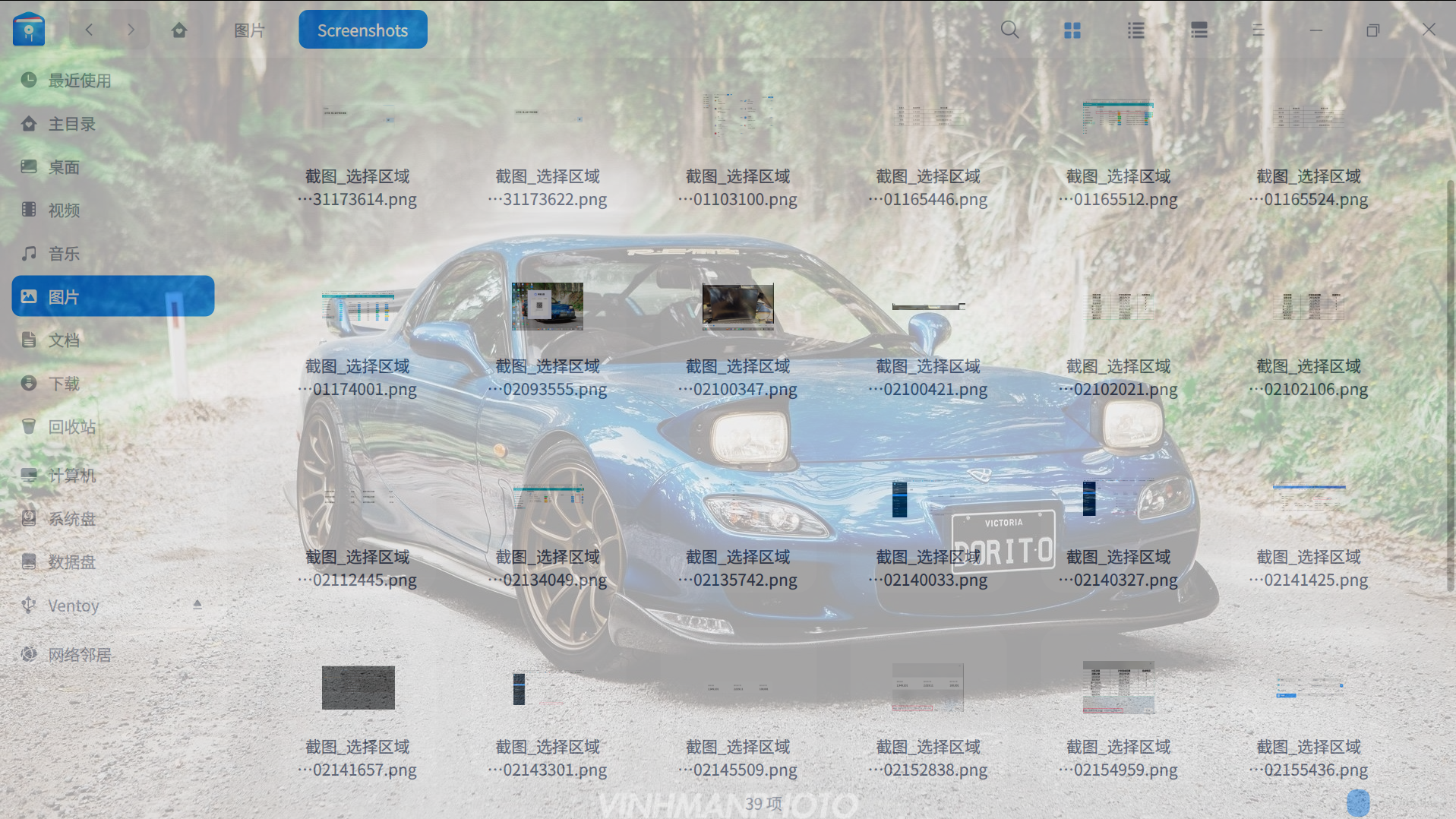The height and width of the screenshot is (819, 1456).
Task: Select the screenshot thumbnail ending 02143301.png
Action: [548, 688]
